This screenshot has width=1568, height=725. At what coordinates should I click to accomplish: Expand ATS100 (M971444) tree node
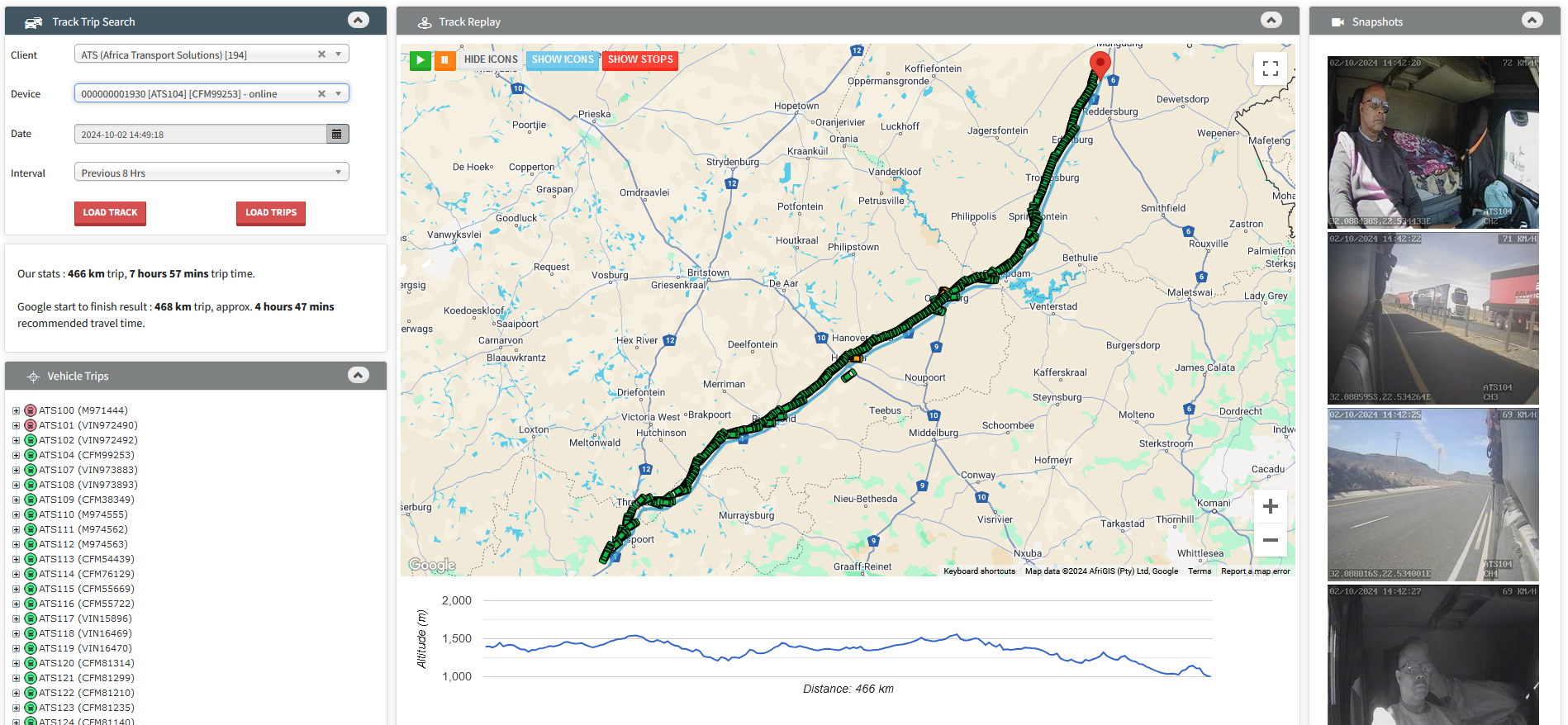point(16,410)
